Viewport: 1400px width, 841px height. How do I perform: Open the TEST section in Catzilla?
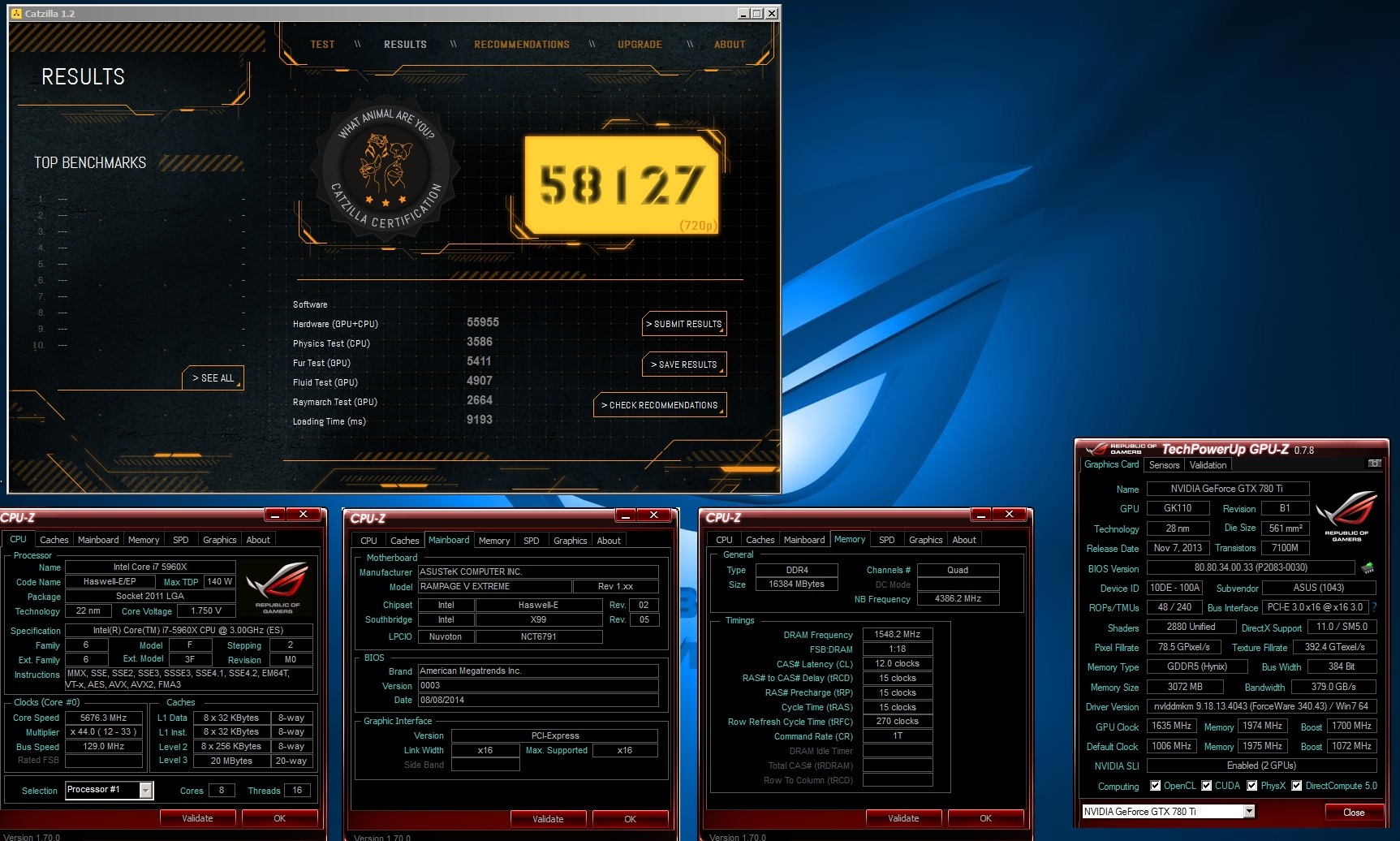(x=322, y=45)
